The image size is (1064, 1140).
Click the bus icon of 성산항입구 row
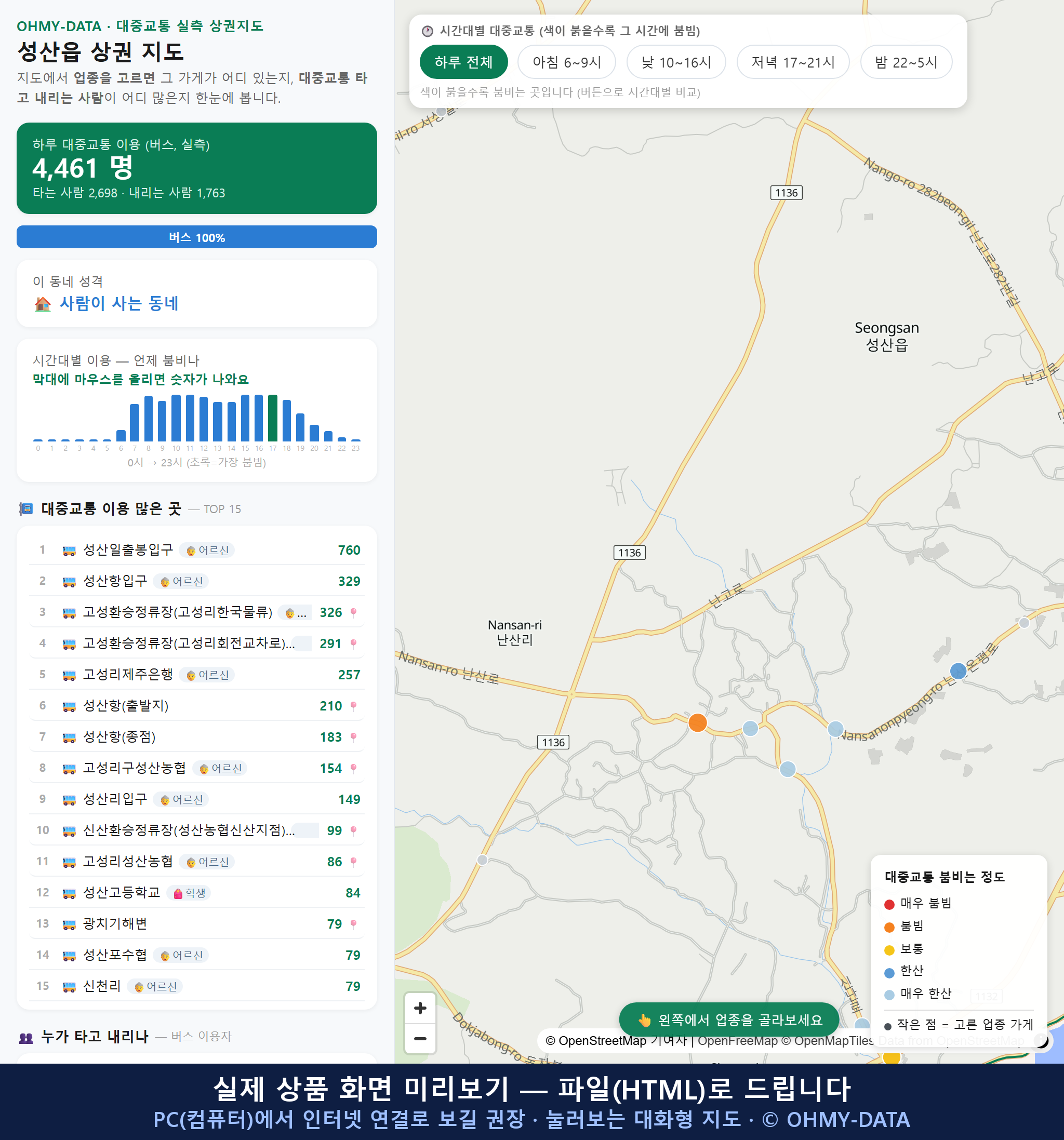(69, 582)
